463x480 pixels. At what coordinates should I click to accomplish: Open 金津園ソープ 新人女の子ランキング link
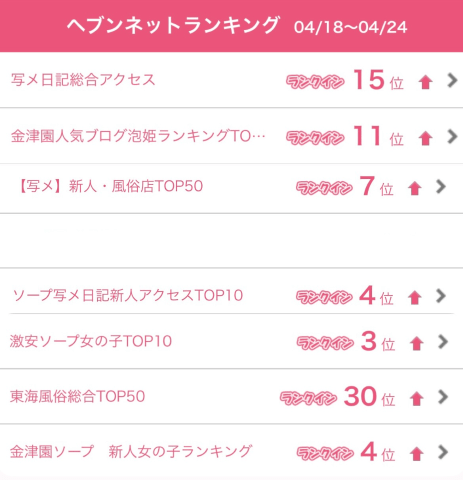click(x=130, y=452)
